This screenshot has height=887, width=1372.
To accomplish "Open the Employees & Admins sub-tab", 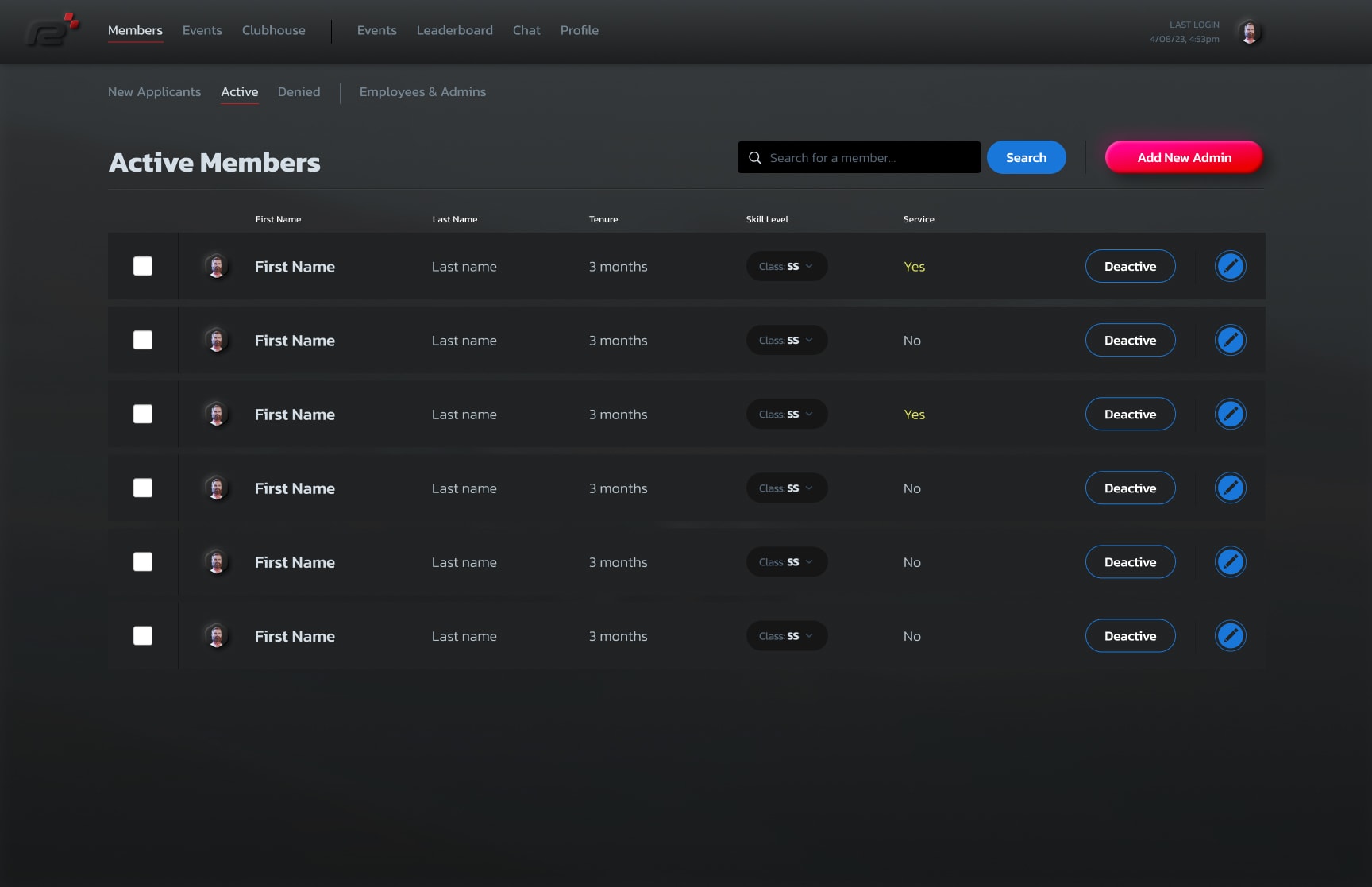I will coord(423,91).
